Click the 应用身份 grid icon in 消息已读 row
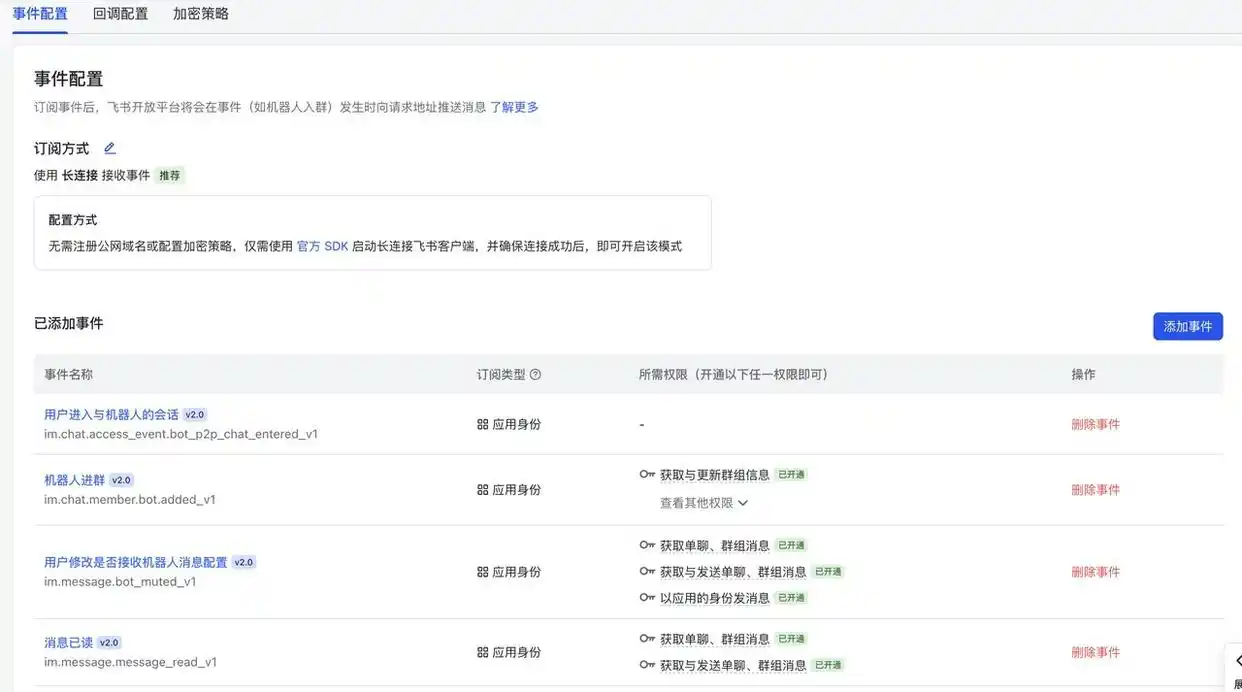Viewport: 1242px width, 692px height. point(481,652)
